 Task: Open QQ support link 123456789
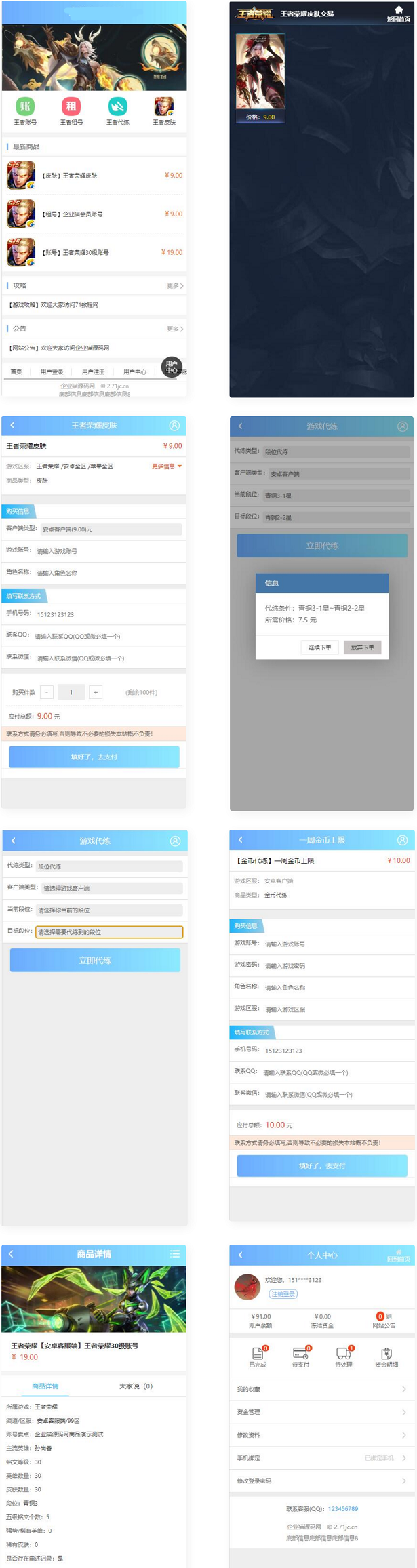(343, 1508)
